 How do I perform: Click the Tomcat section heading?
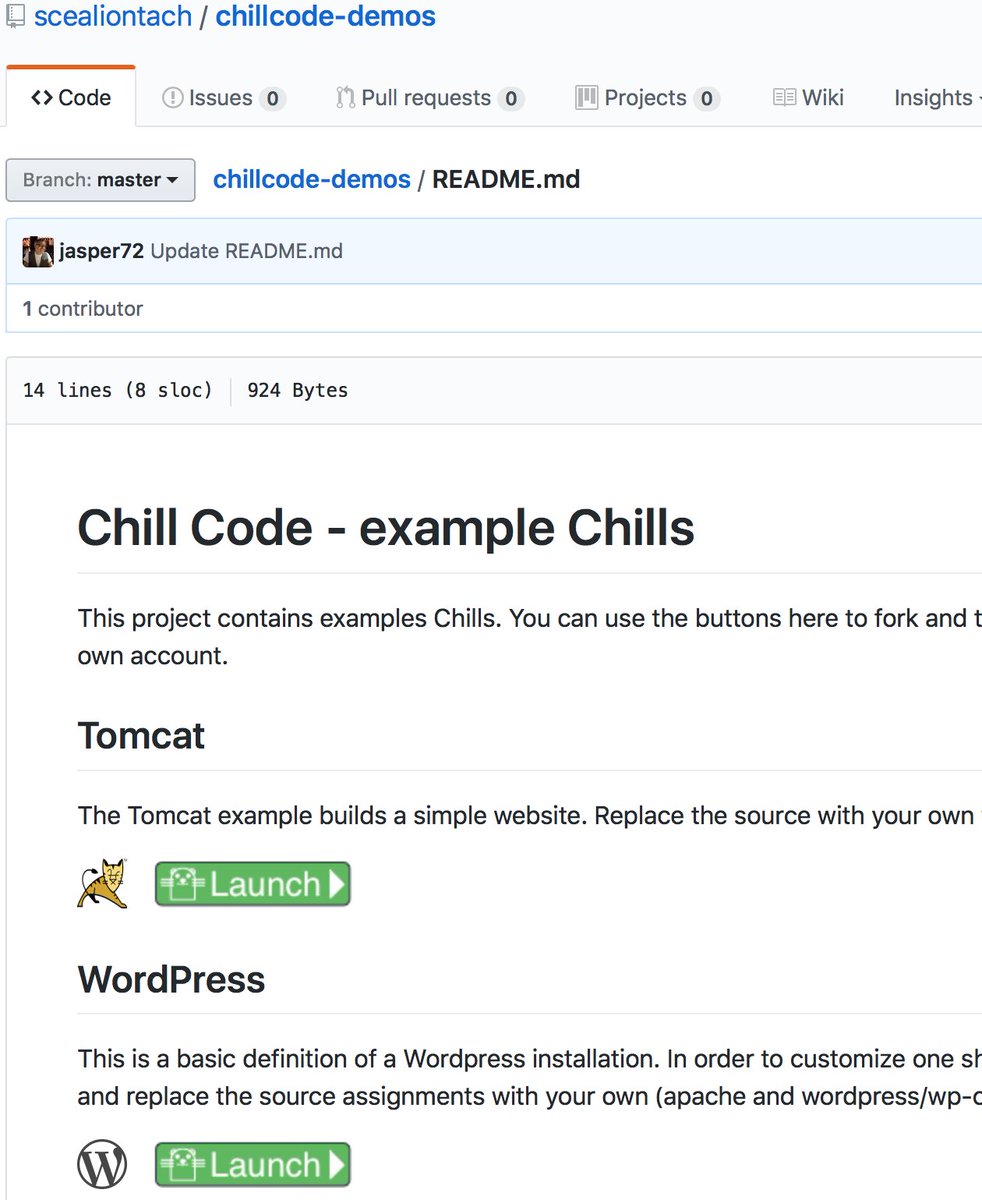click(x=141, y=736)
